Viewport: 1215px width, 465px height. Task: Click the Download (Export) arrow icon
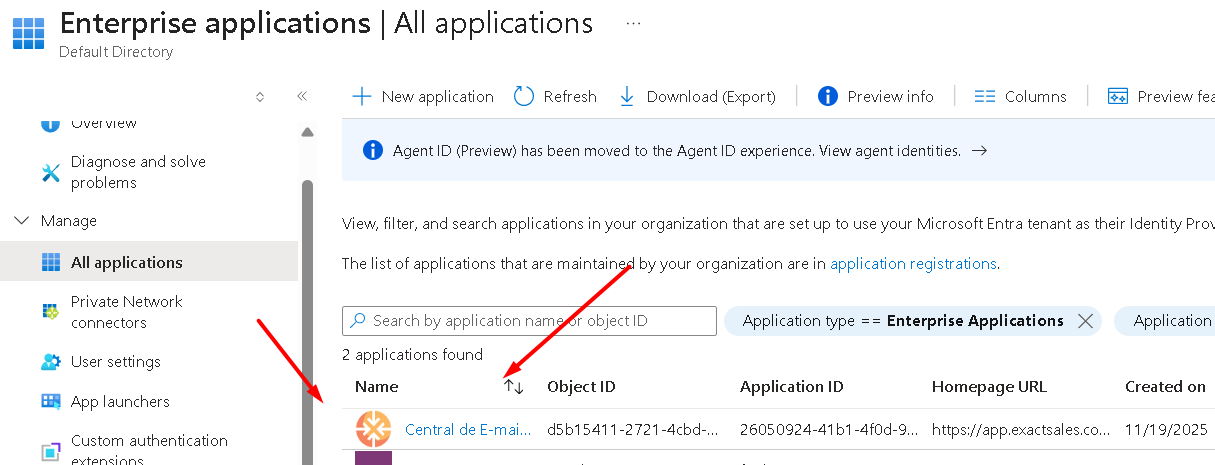coord(627,96)
